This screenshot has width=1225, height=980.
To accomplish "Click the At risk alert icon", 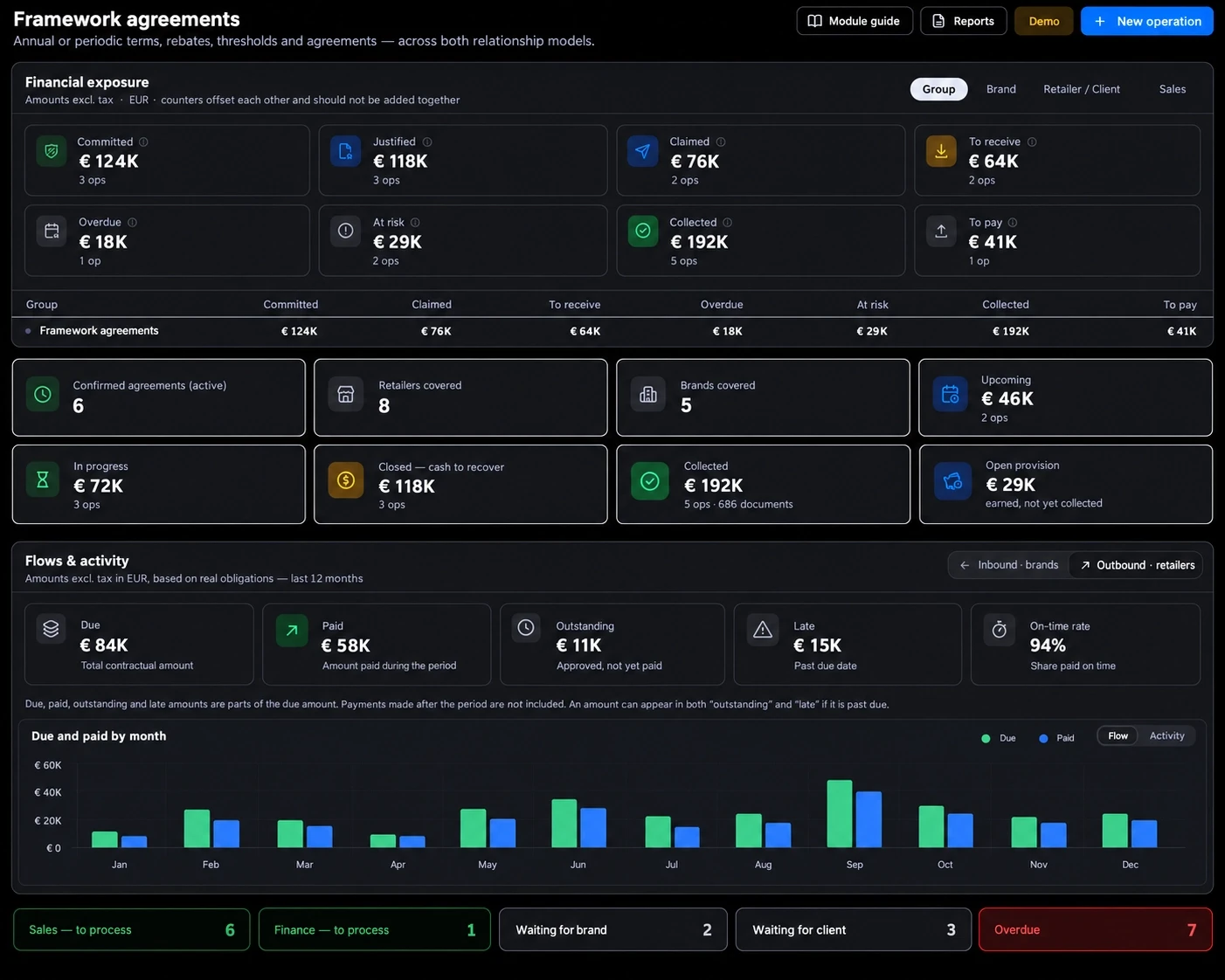I will [346, 231].
